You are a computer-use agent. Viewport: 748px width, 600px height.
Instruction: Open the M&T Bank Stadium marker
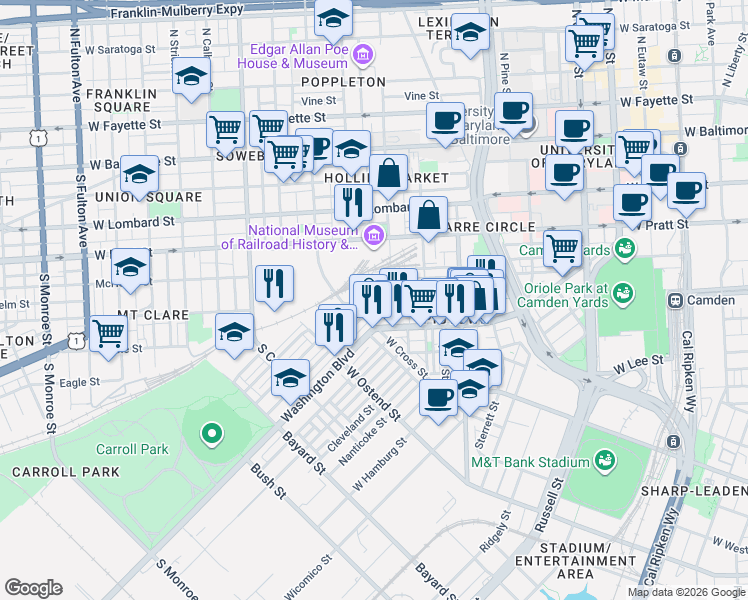[x=604, y=461]
